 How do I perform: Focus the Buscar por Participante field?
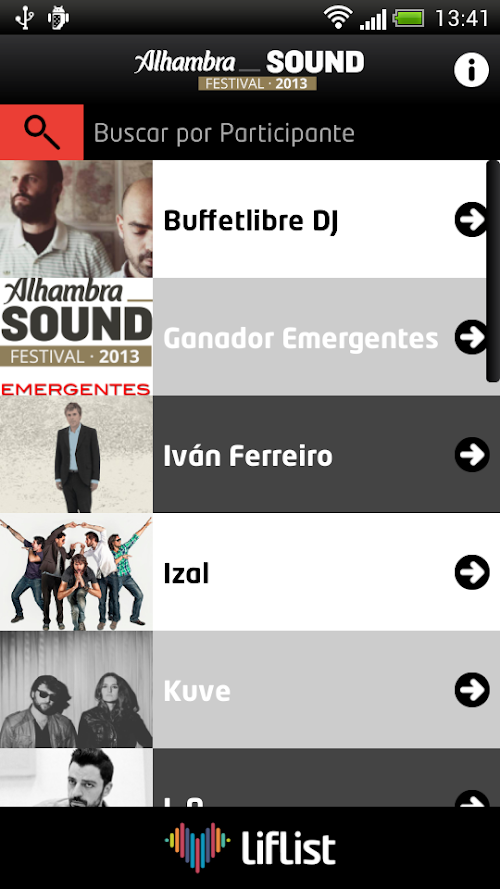pyautogui.click(x=291, y=132)
